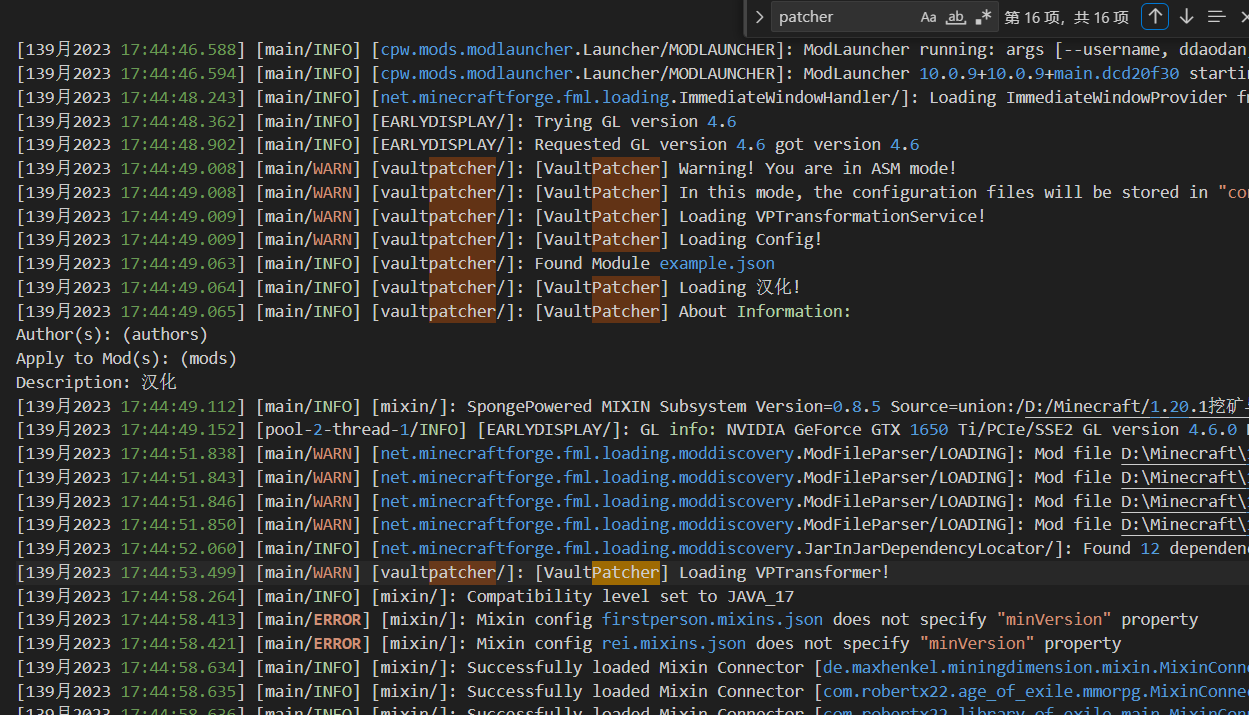This screenshot has width=1249, height=715.
Task: Toggle the Find in Selection icon
Action: pyautogui.click(x=1216, y=16)
